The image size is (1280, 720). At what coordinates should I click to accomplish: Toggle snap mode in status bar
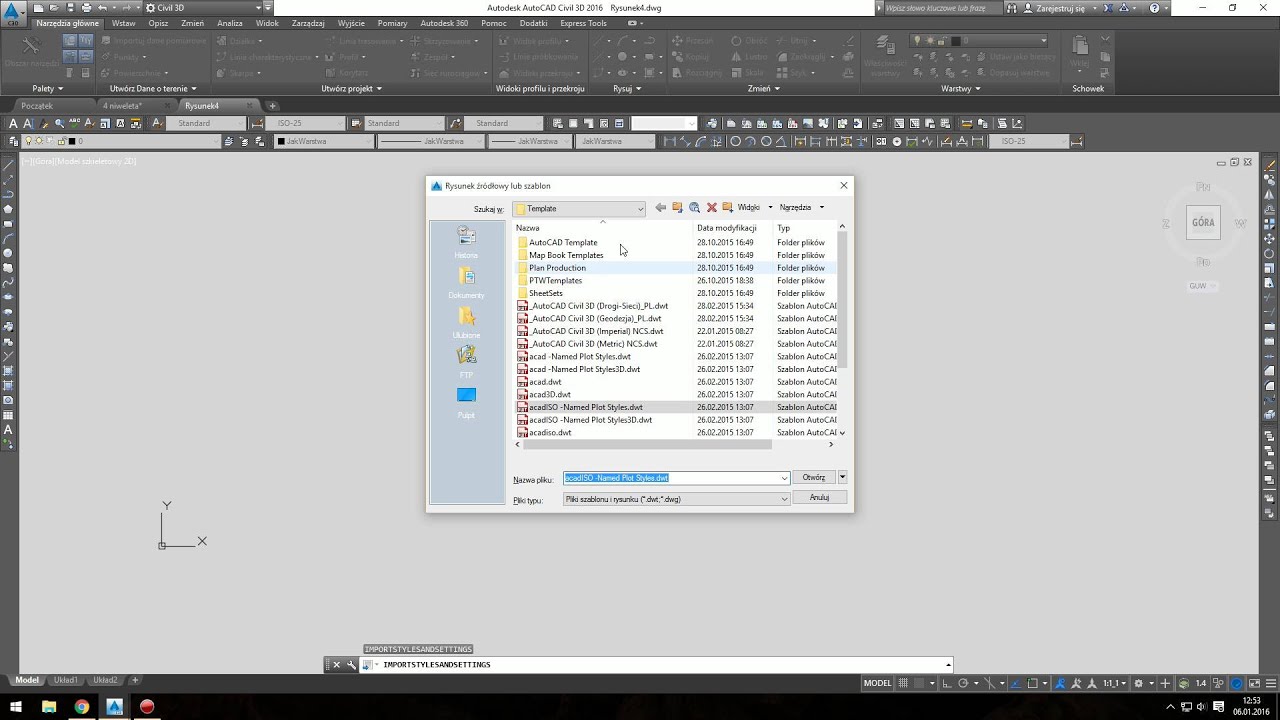(x=920, y=683)
